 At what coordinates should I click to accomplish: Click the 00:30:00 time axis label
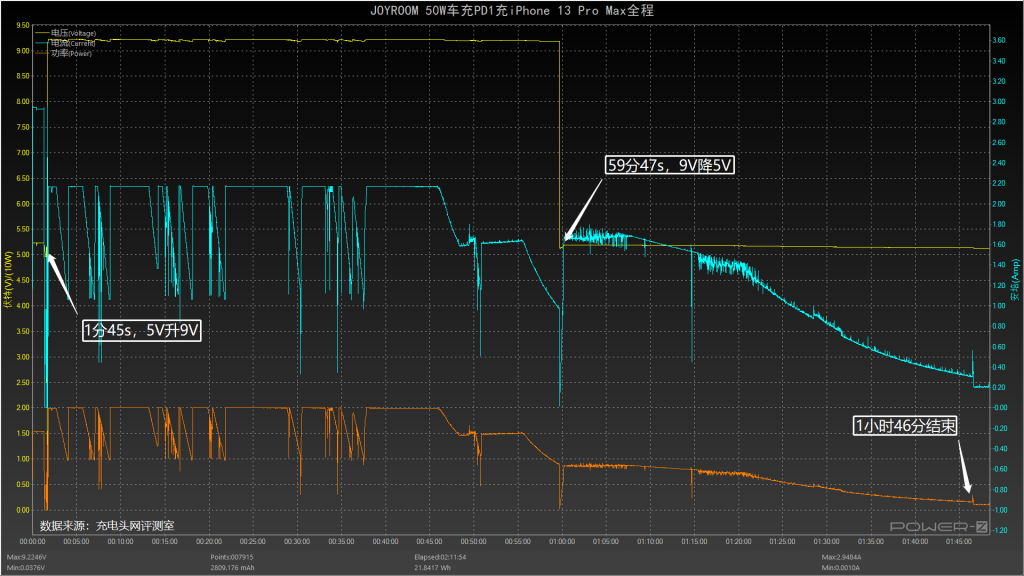tap(297, 541)
